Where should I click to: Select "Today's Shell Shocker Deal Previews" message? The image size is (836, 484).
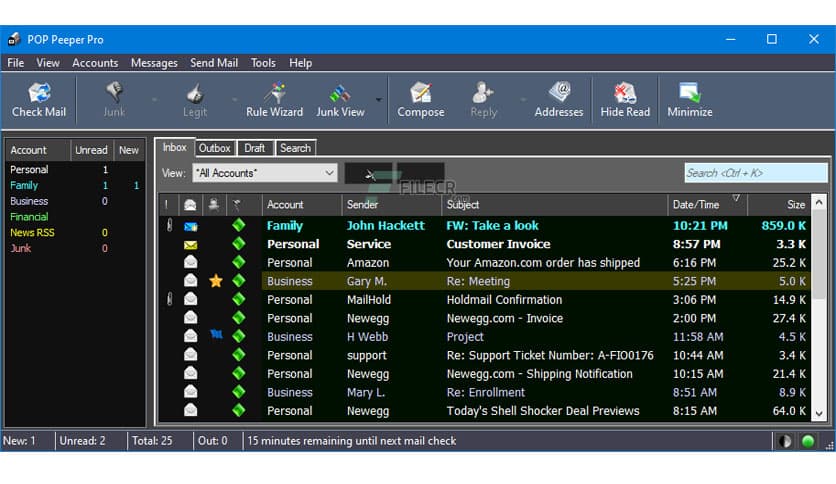pos(543,411)
